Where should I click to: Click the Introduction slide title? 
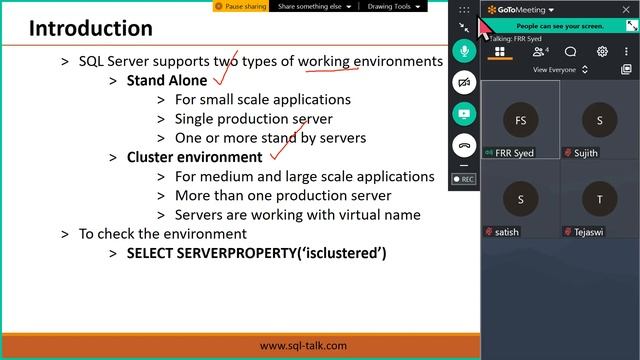pos(91,29)
